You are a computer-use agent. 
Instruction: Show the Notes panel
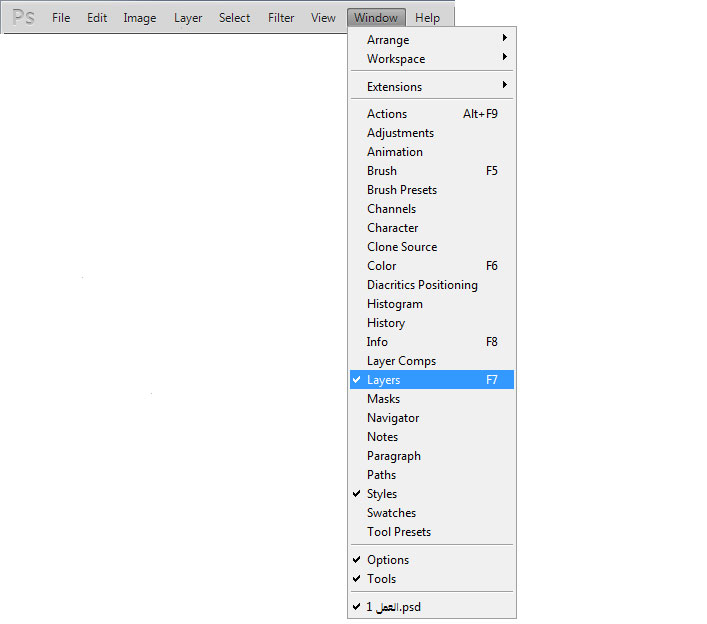[432, 436]
